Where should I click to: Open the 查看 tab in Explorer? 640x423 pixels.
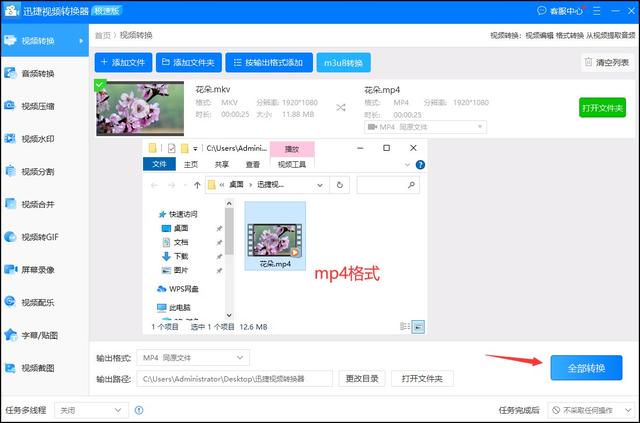(253, 164)
